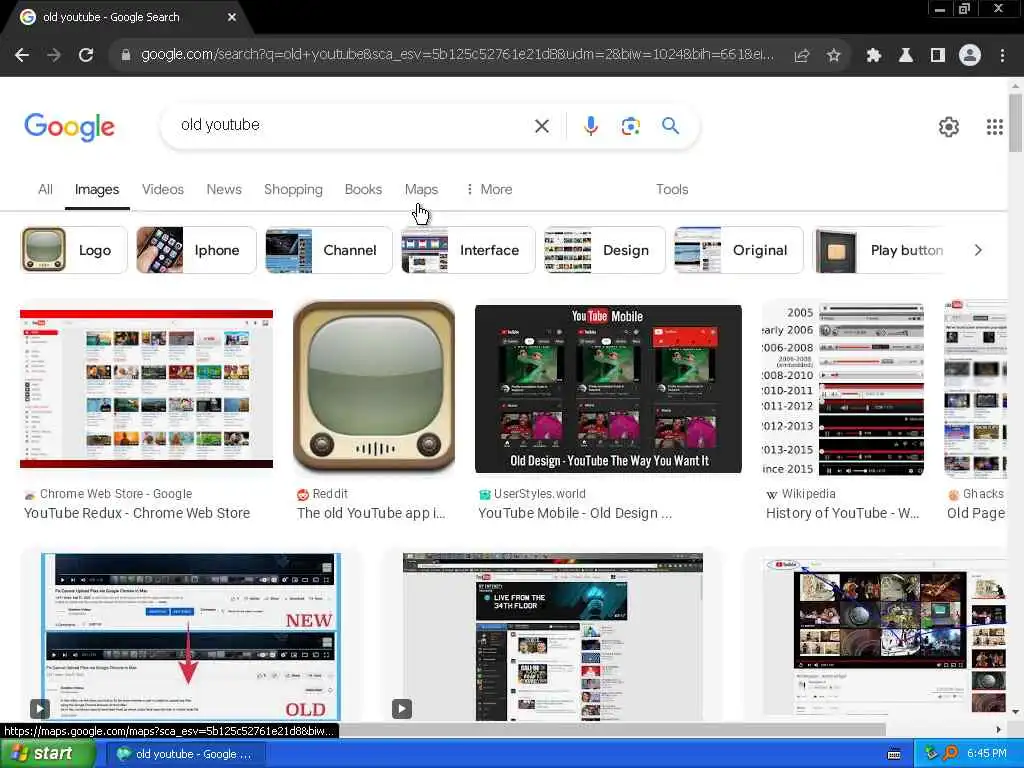Open the Tools filter options
1024x768 pixels.
(x=672, y=189)
